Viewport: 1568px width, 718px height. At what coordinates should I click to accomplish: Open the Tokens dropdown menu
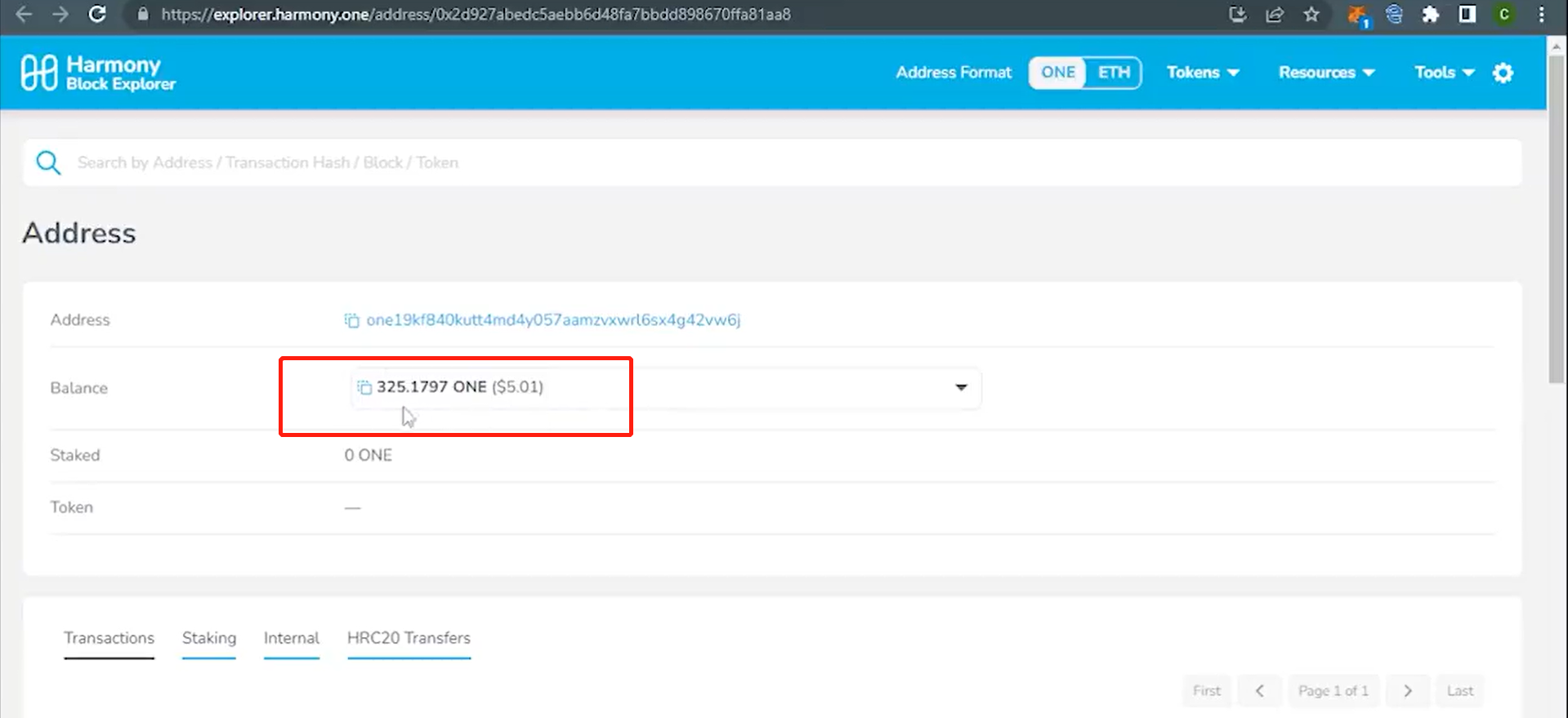coord(1203,73)
